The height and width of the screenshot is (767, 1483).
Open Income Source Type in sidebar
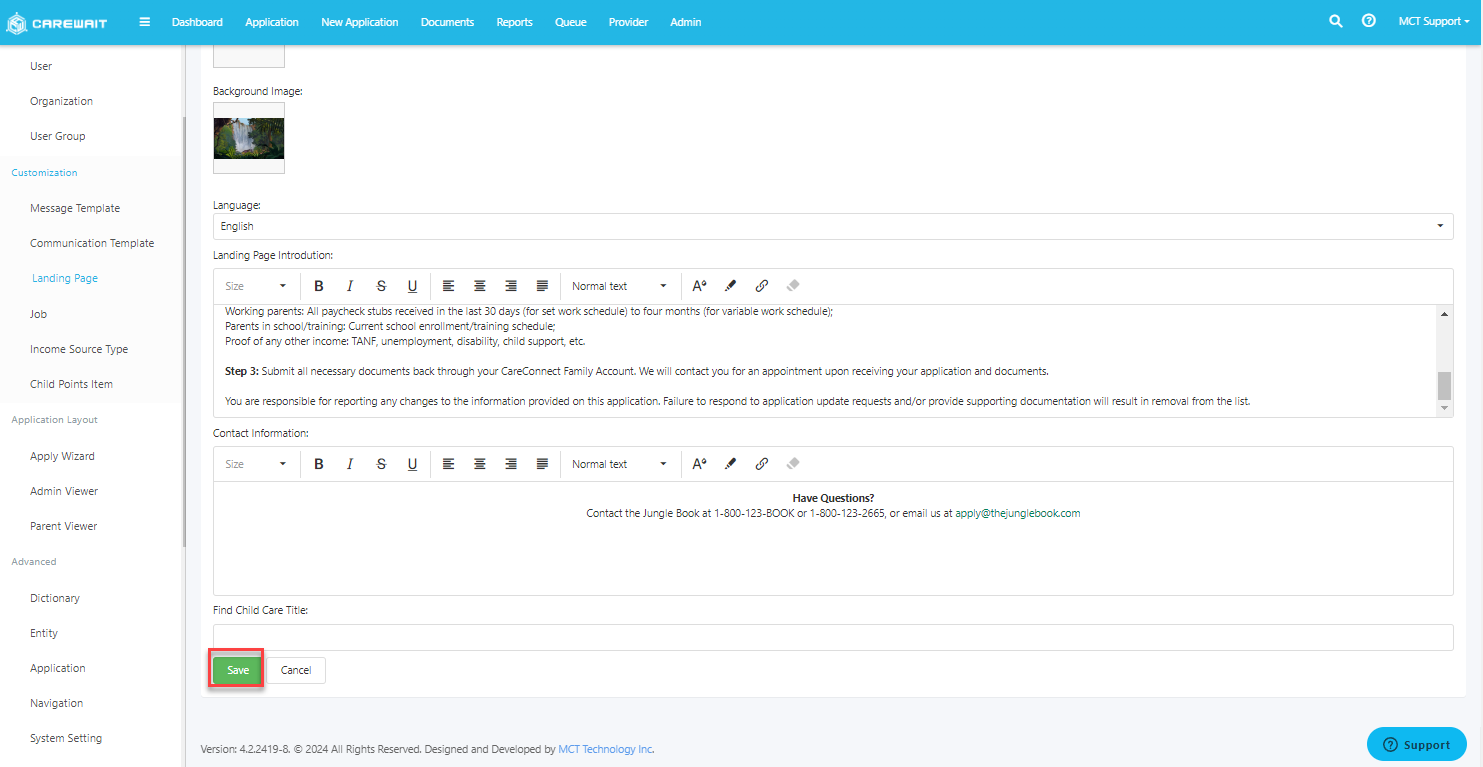[x=79, y=349]
